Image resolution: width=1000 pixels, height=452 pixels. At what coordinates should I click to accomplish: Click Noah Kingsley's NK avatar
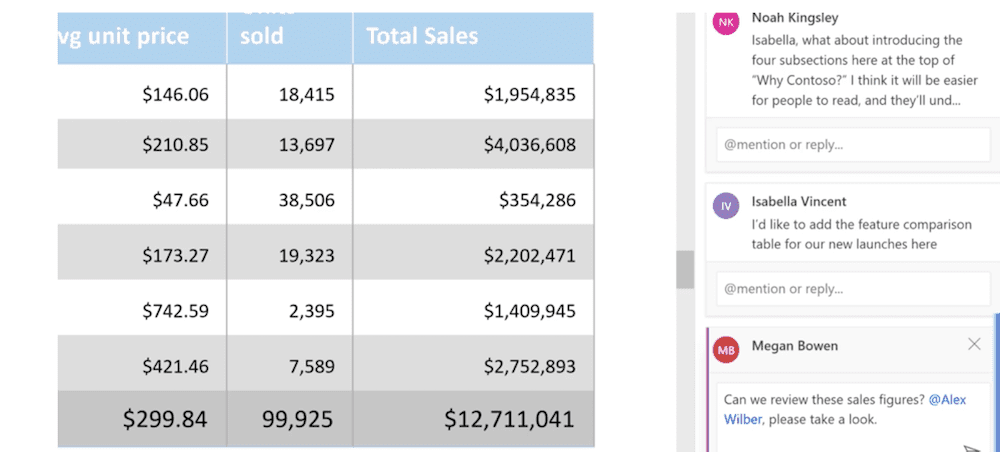[x=726, y=22]
